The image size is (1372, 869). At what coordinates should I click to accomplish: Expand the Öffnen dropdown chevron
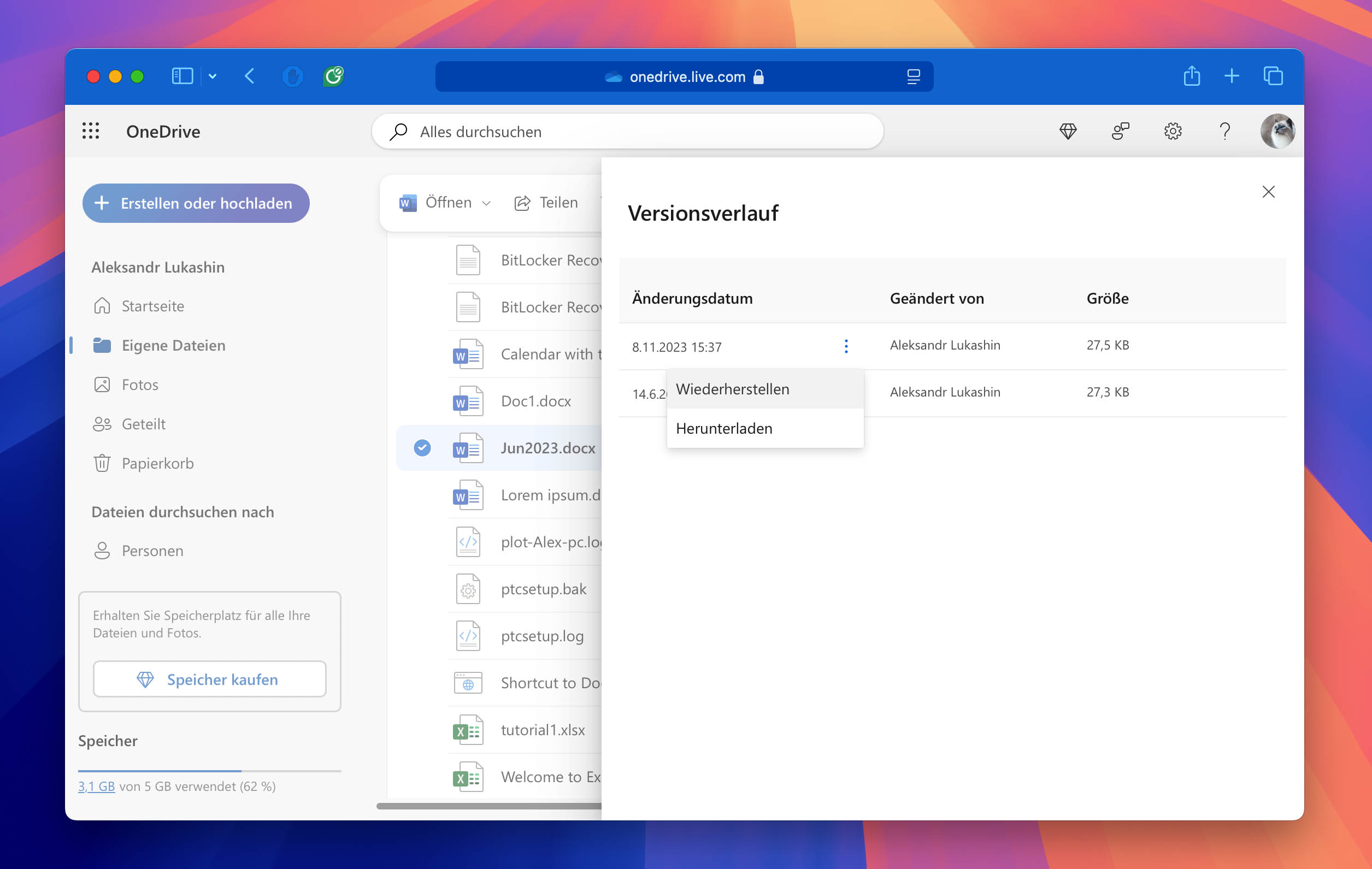tap(486, 203)
